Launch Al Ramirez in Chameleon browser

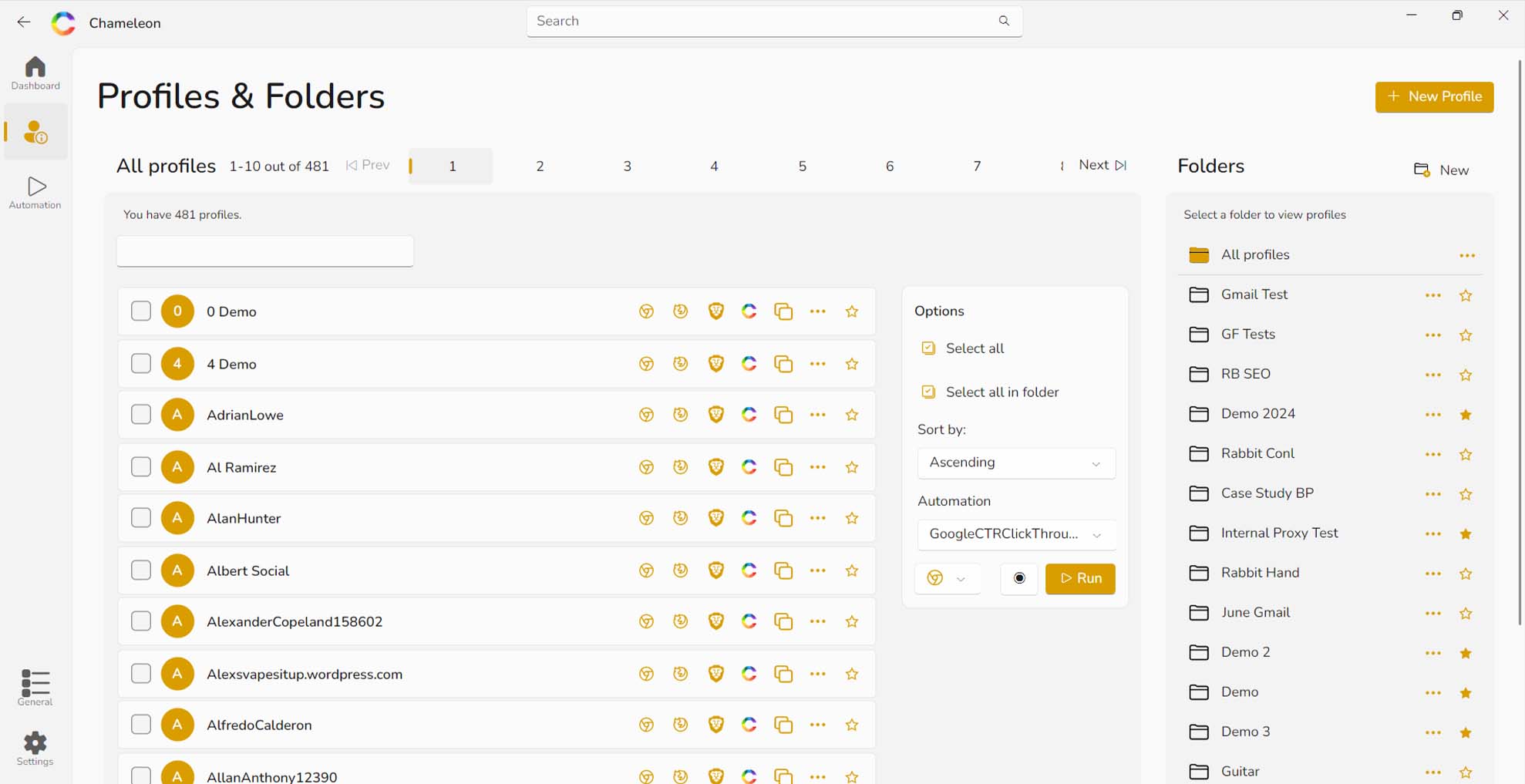[x=749, y=467]
